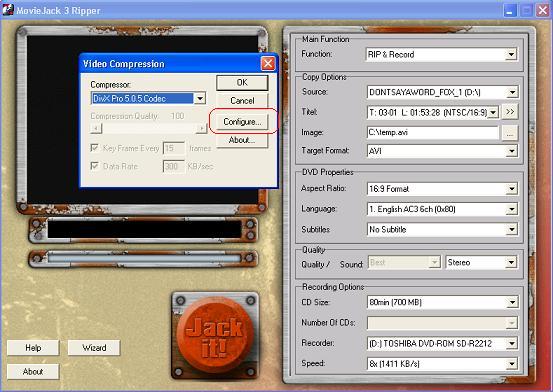Expand the Compressor dropdown list
Image resolution: width=553 pixels, height=392 pixels.
click(x=200, y=98)
